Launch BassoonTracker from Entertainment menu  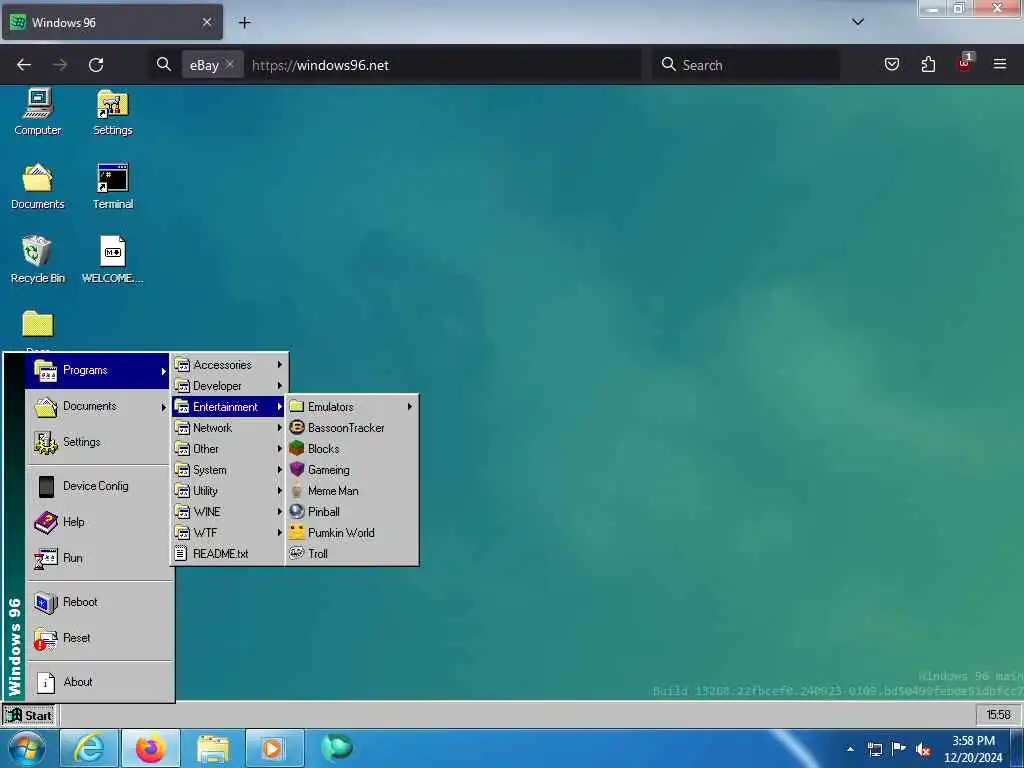pos(352,428)
